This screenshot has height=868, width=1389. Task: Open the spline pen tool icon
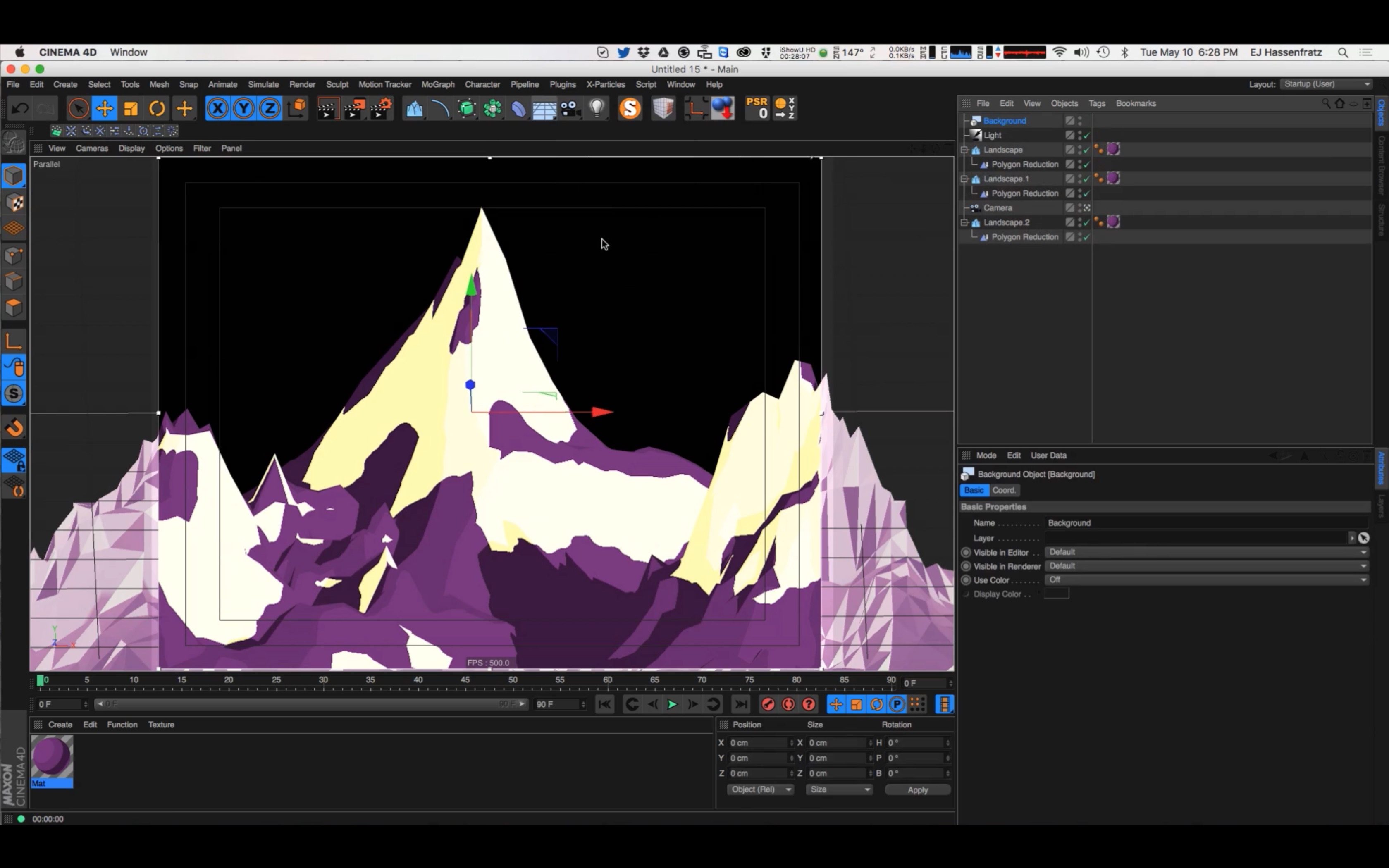pos(440,108)
